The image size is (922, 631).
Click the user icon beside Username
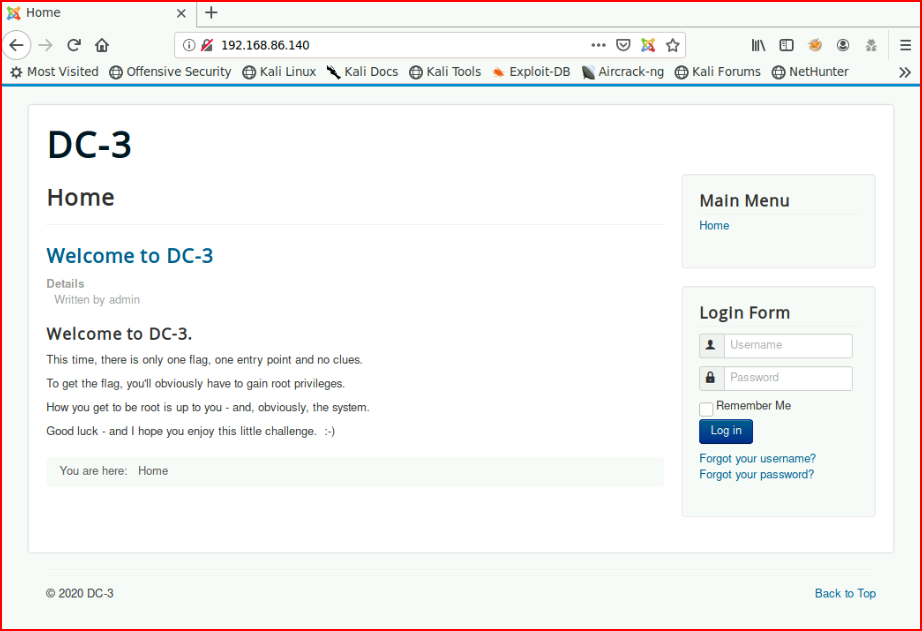coord(711,345)
